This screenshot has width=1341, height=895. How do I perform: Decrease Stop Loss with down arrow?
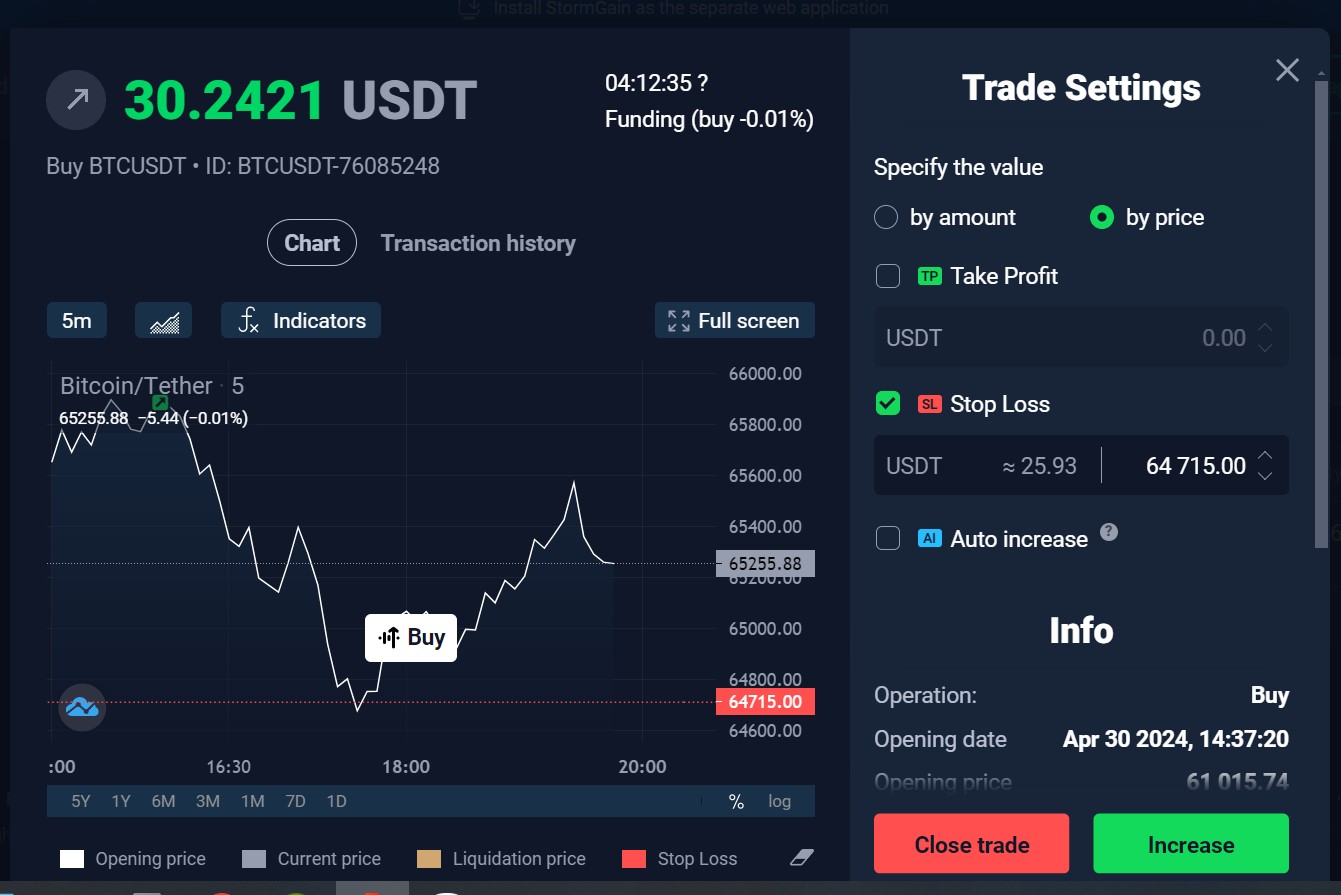1265,476
